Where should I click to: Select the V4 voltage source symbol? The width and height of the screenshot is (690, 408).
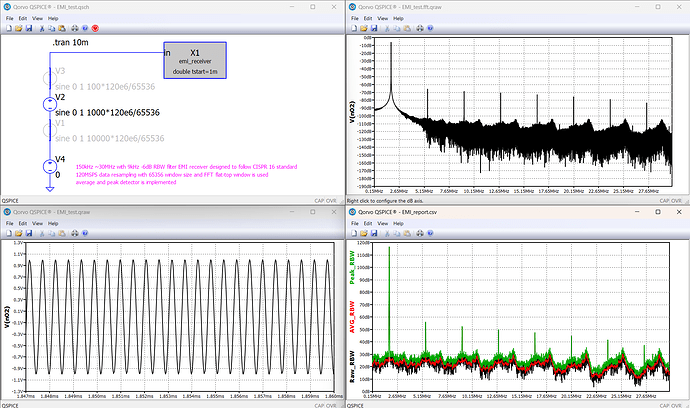[x=49, y=166]
